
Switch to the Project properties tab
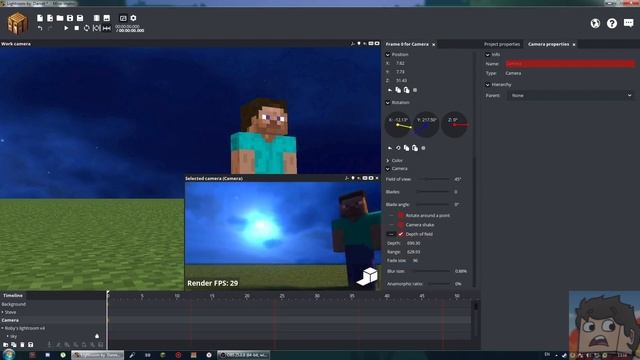click(x=502, y=44)
